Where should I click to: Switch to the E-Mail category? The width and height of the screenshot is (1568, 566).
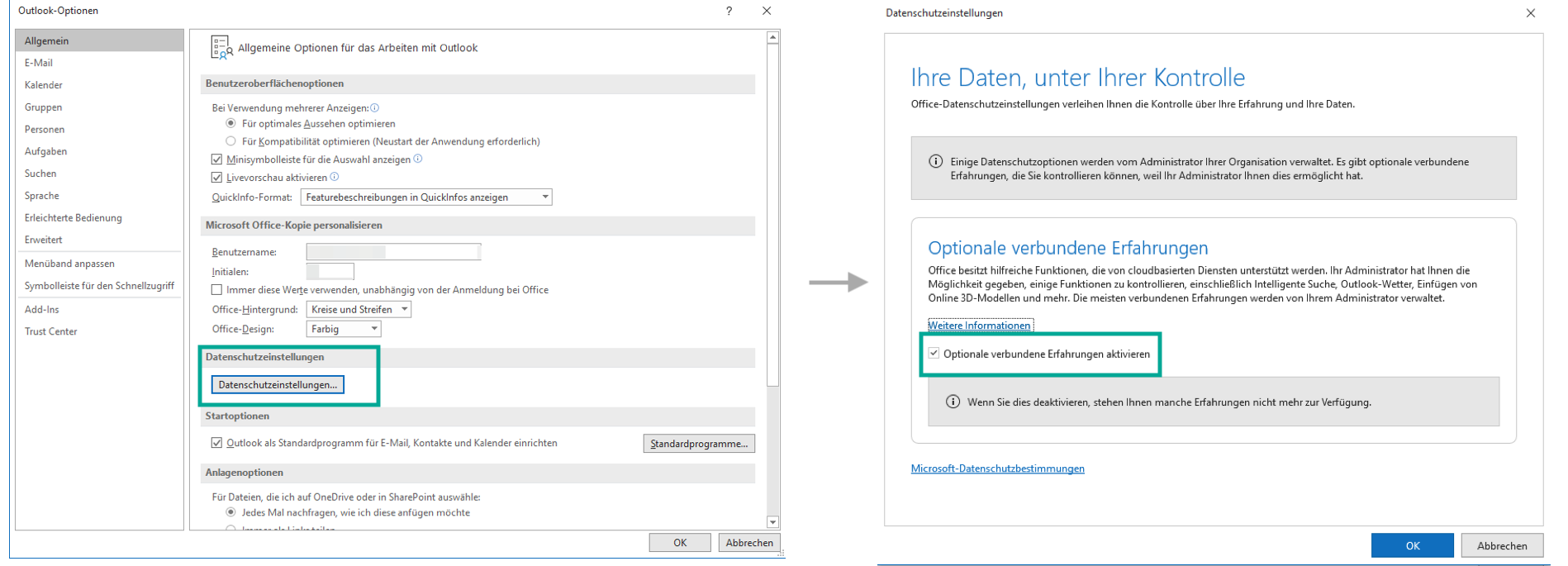[39, 63]
